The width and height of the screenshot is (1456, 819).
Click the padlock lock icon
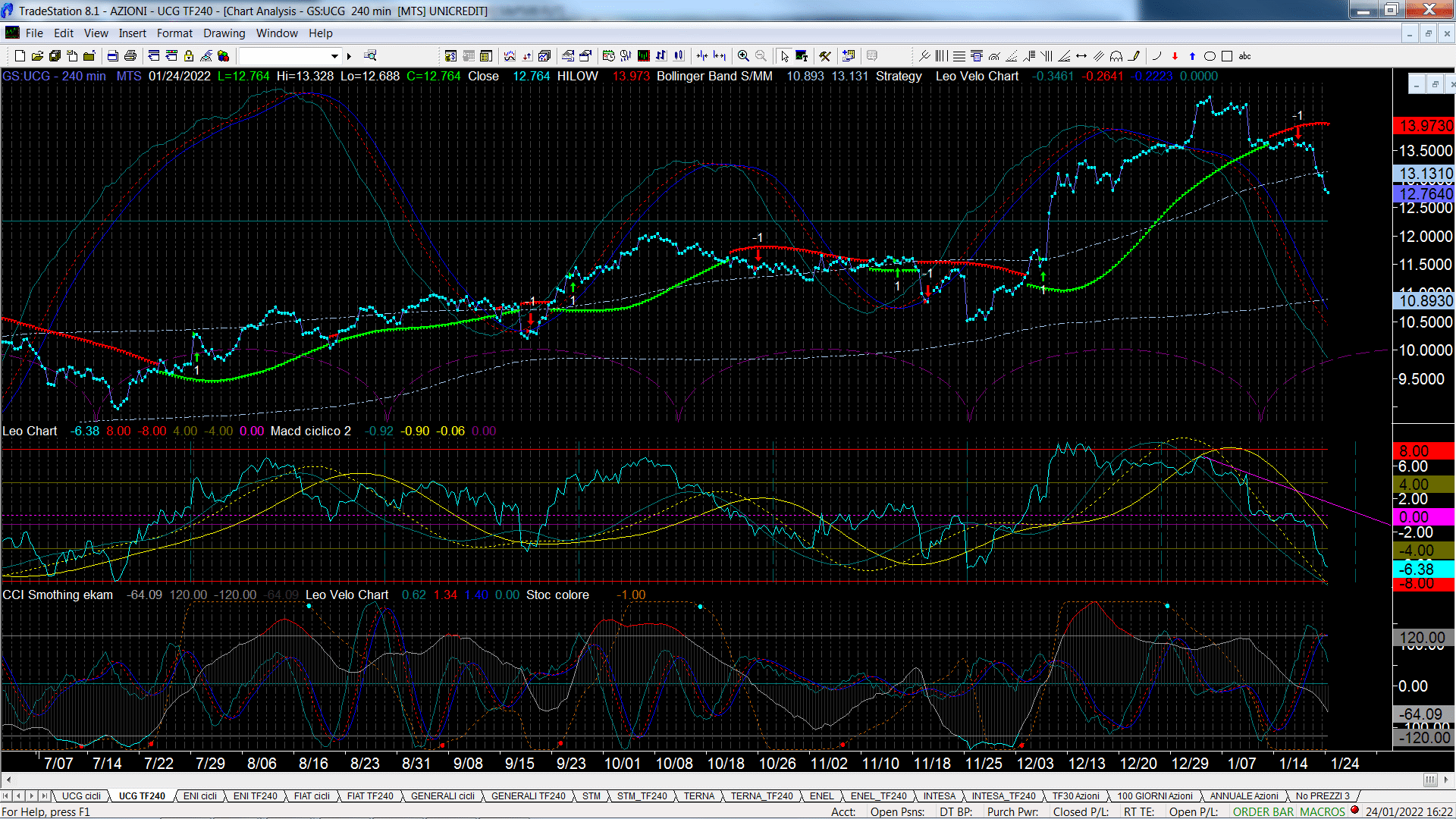188,56
